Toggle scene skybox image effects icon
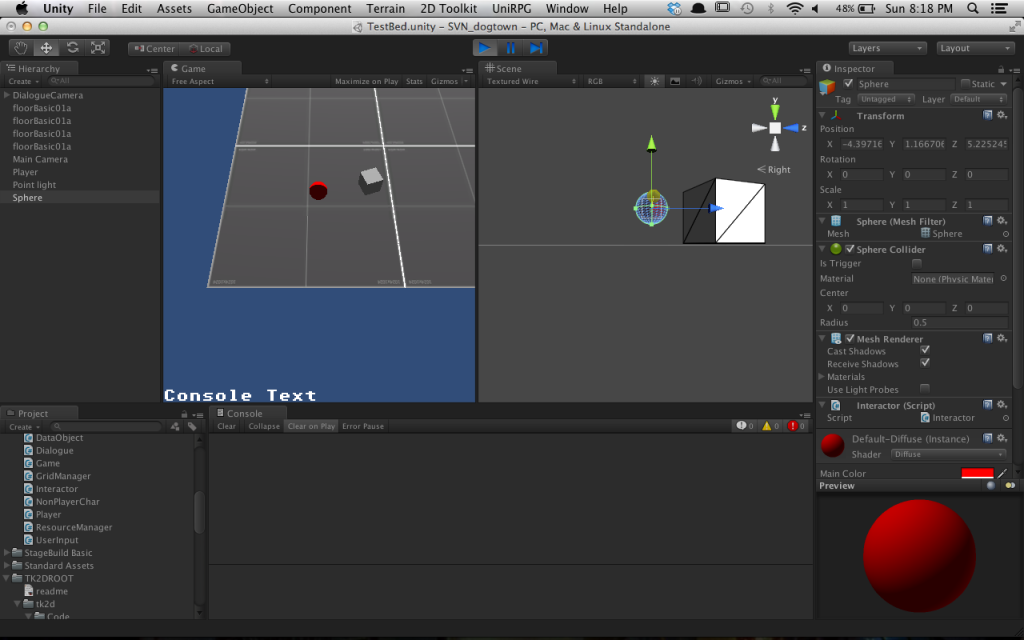This screenshot has width=1024, height=640. (675, 81)
